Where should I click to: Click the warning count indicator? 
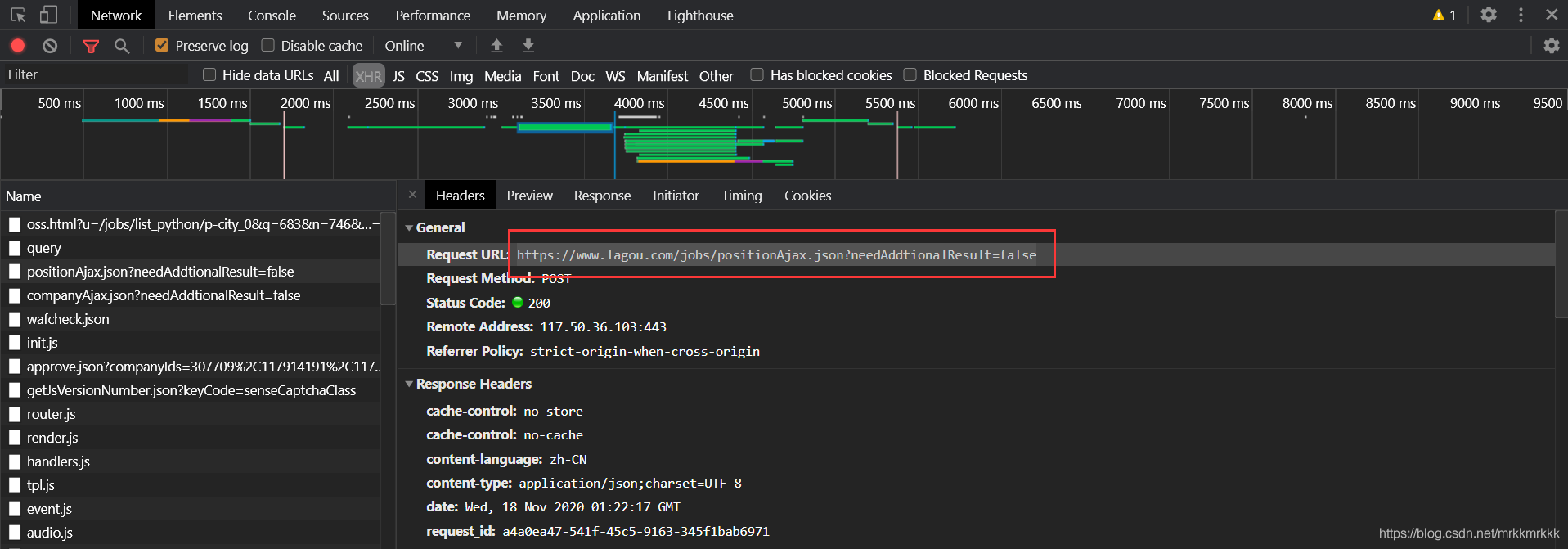point(1444,15)
